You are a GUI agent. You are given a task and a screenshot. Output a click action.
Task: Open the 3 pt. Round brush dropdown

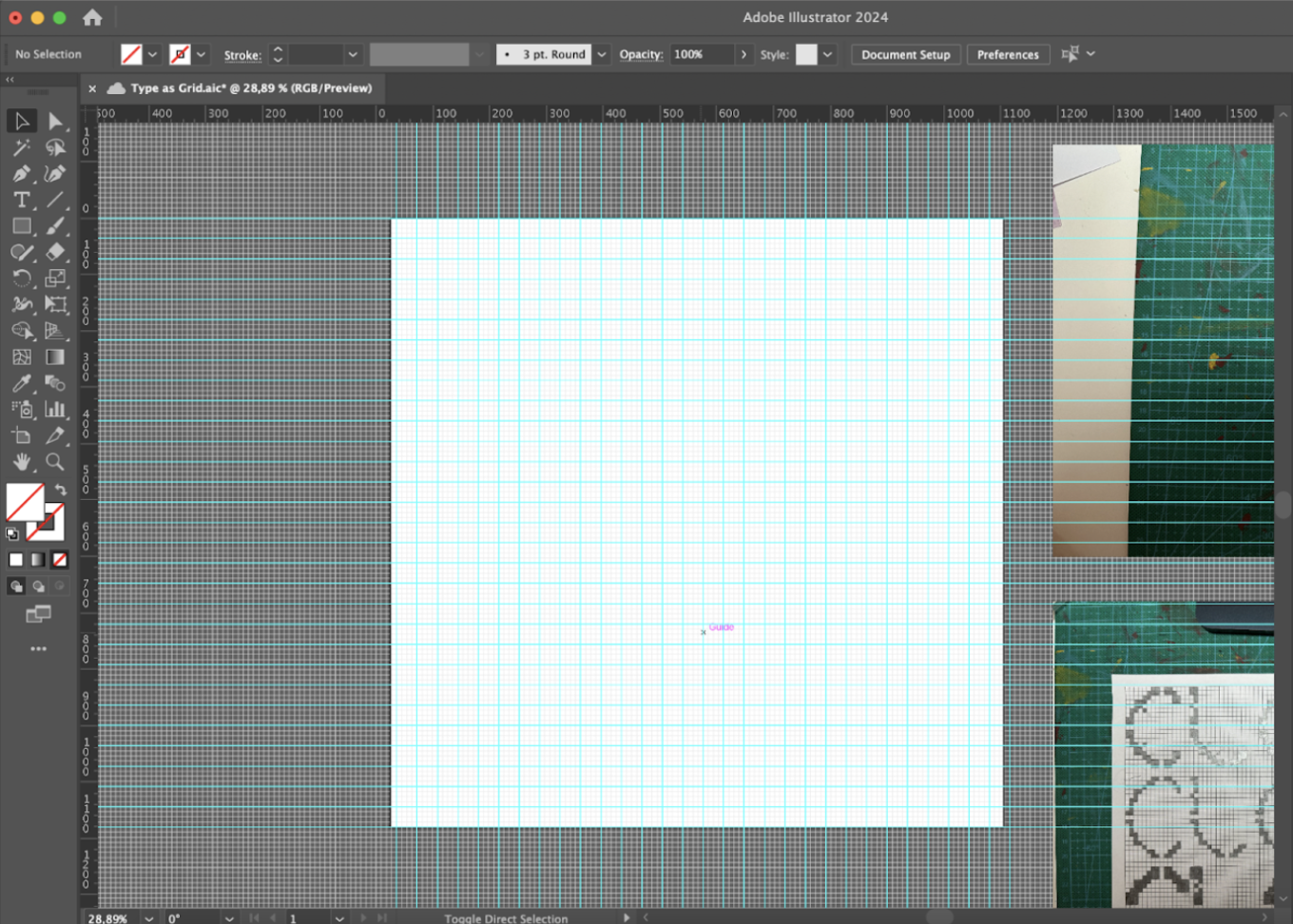pyautogui.click(x=601, y=54)
